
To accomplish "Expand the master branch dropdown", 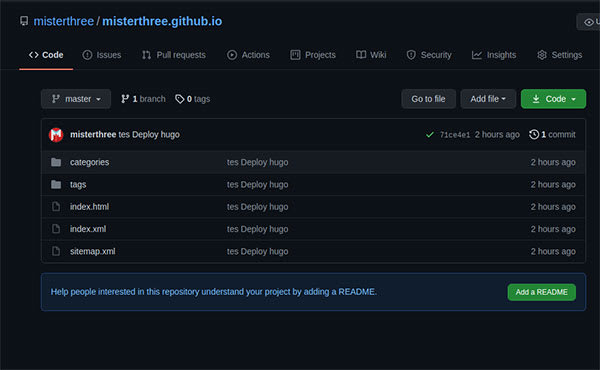I will coord(76,99).
